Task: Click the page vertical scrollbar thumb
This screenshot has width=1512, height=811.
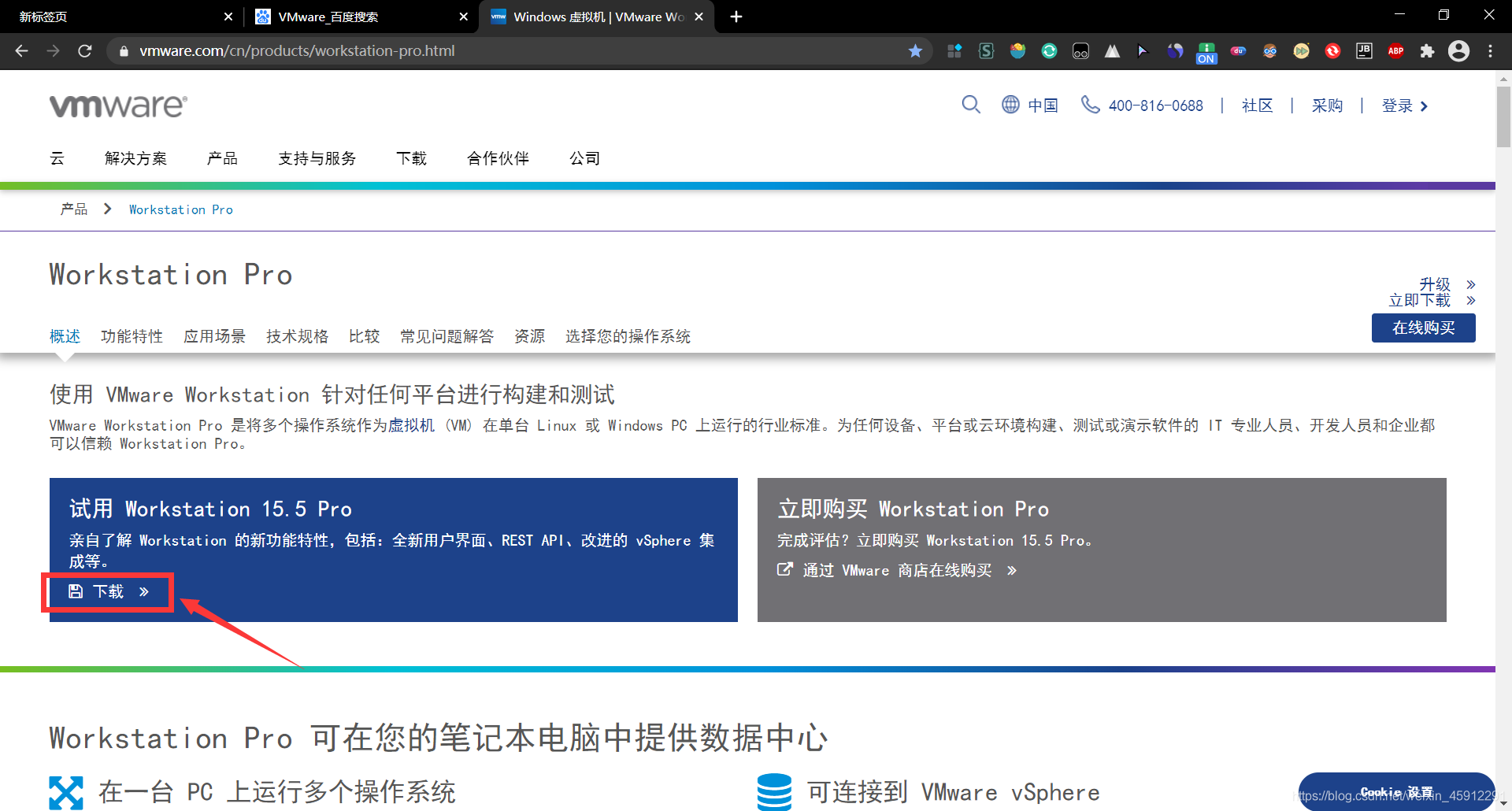Action: click(1503, 117)
